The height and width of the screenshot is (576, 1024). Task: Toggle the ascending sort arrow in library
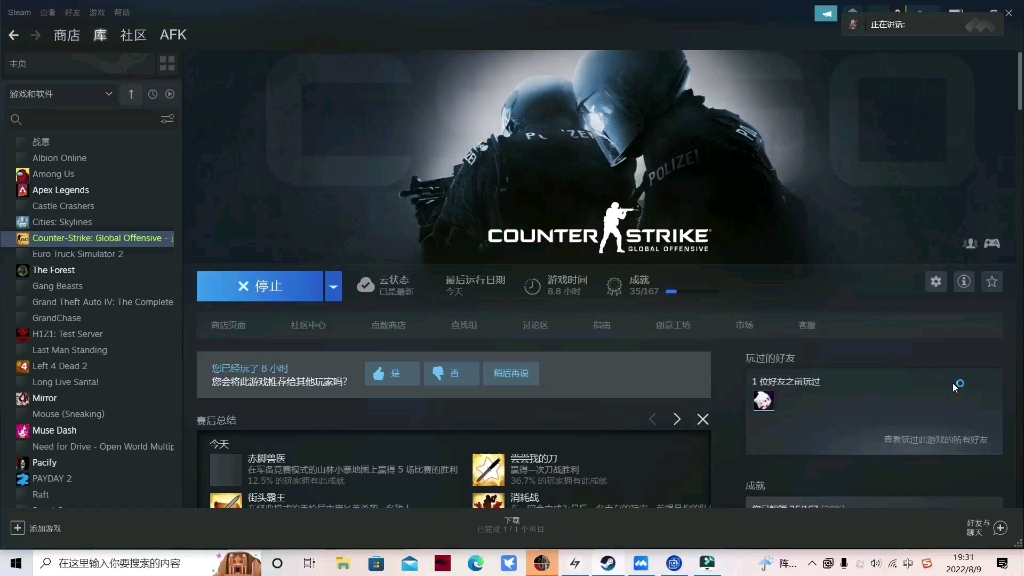130,93
